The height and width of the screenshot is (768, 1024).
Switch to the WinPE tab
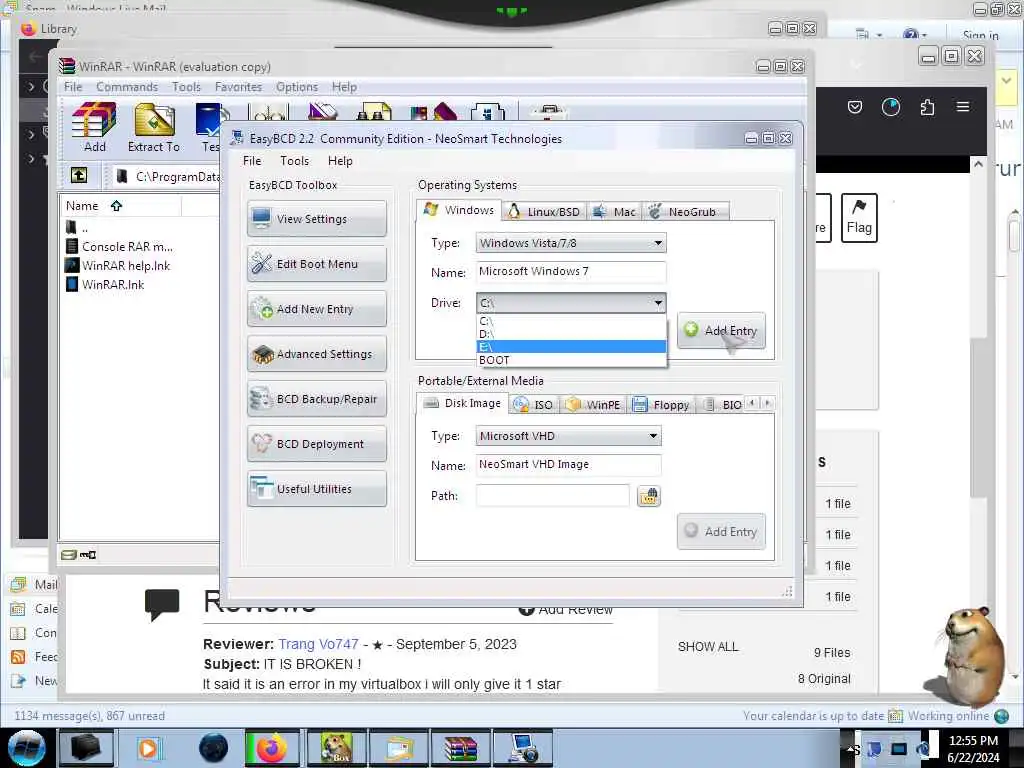[x=593, y=404]
